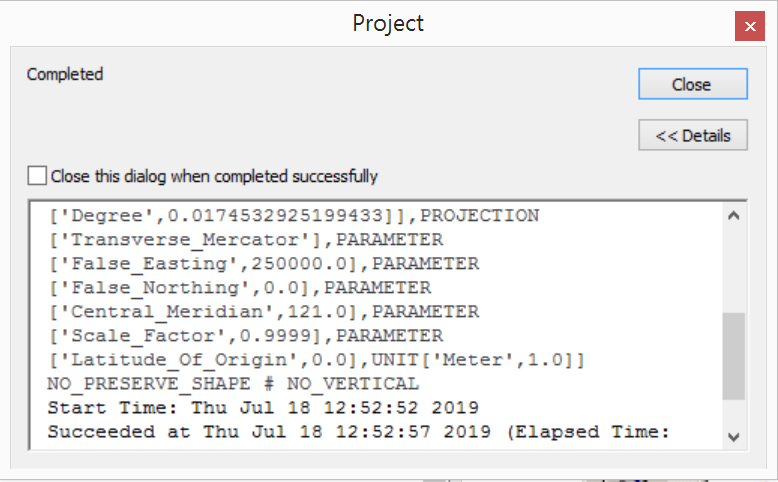Collapse the log with << Details button
Screen dimensions: 778x482
tap(693, 135)
